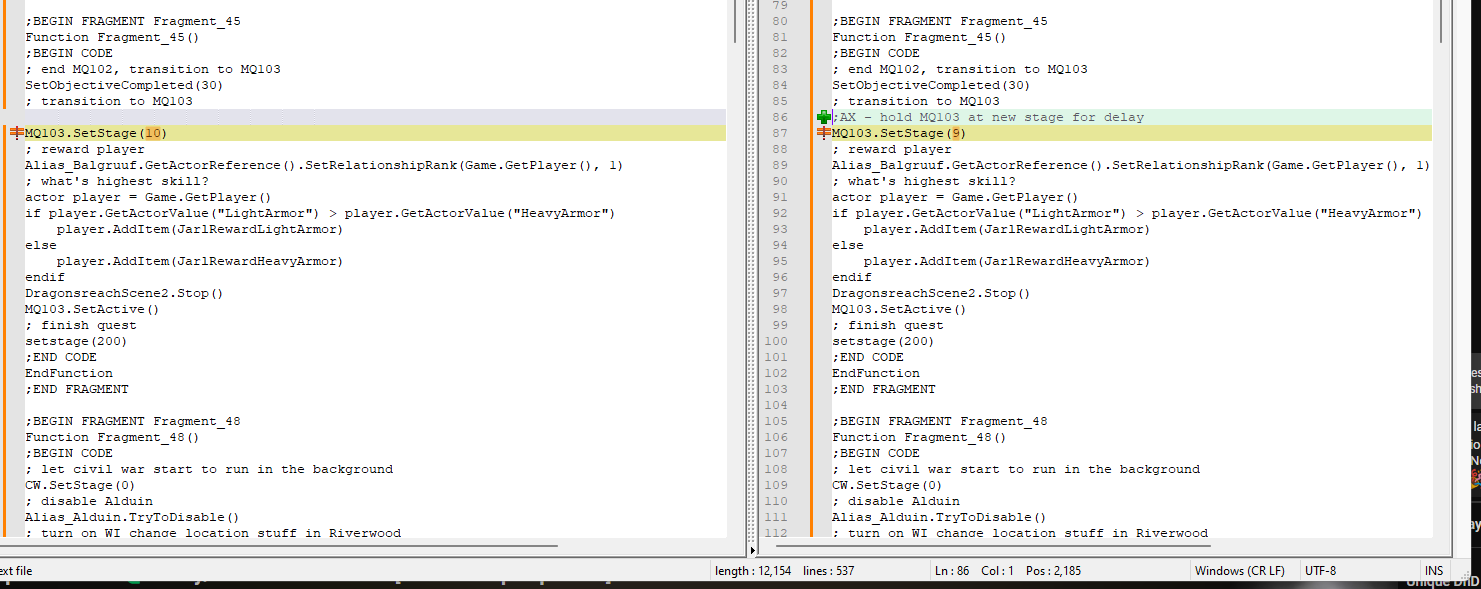Click the SetRelationshipRank line in left pane
Viewport: 1481px width, 589px height.
(x=324, y=165)
